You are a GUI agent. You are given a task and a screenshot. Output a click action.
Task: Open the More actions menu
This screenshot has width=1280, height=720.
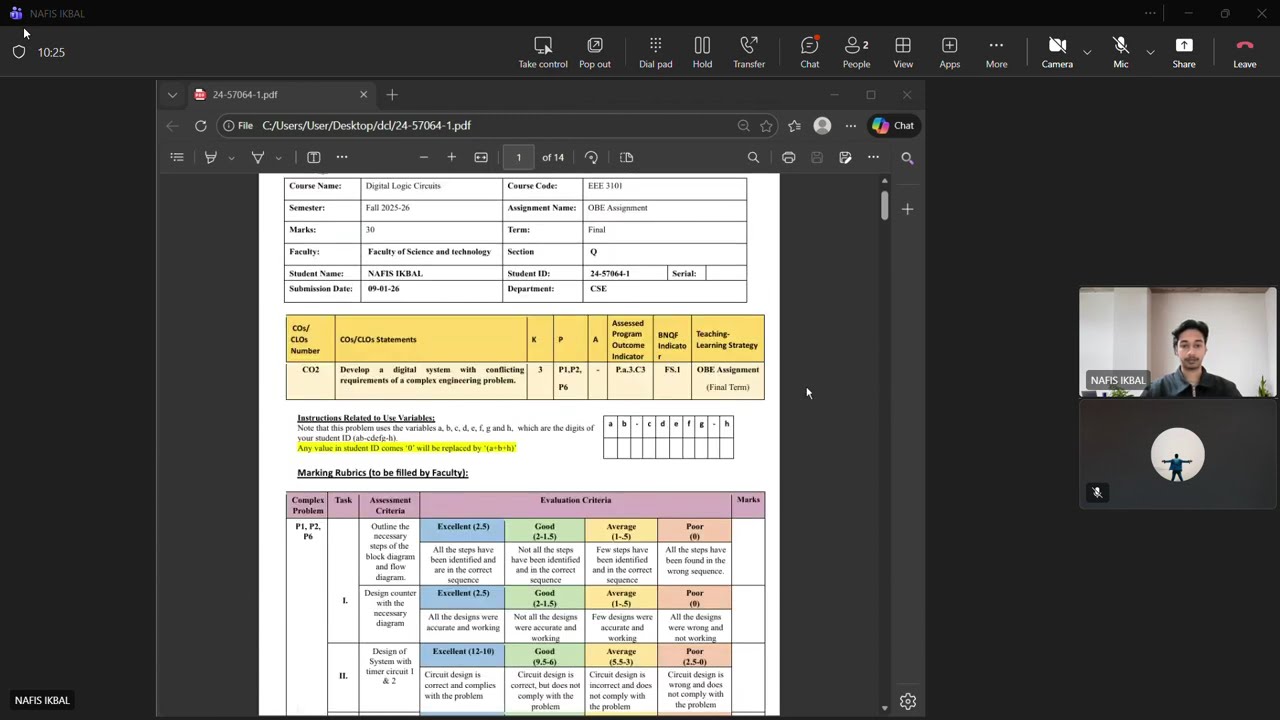click(x=996, y=53)
